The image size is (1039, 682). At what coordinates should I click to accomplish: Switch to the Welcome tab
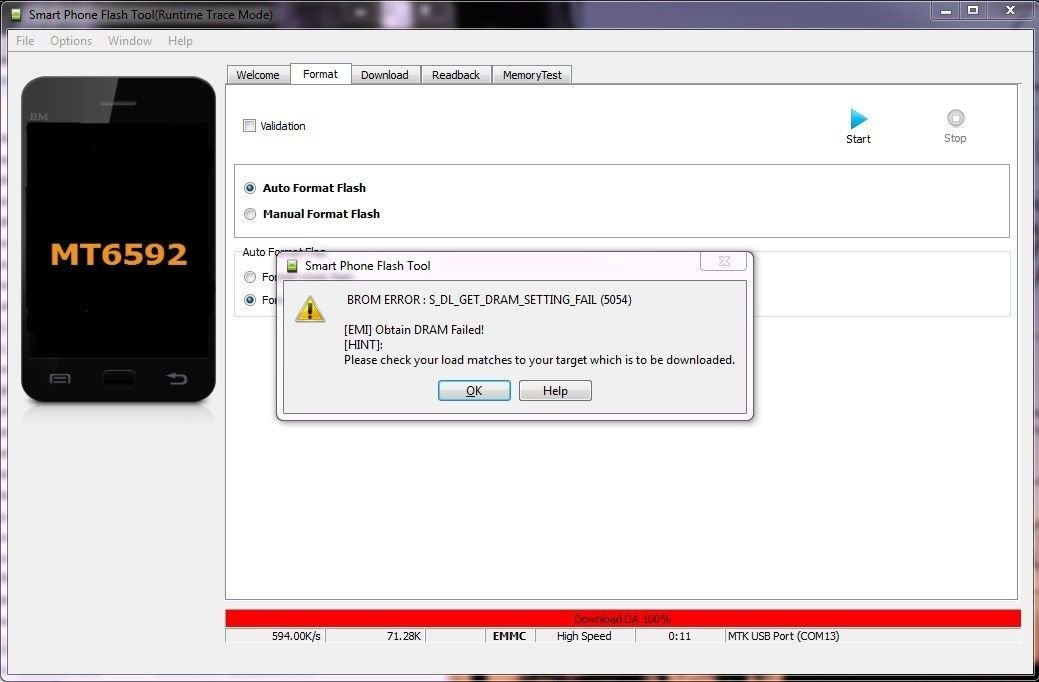[x=258, y=75]
